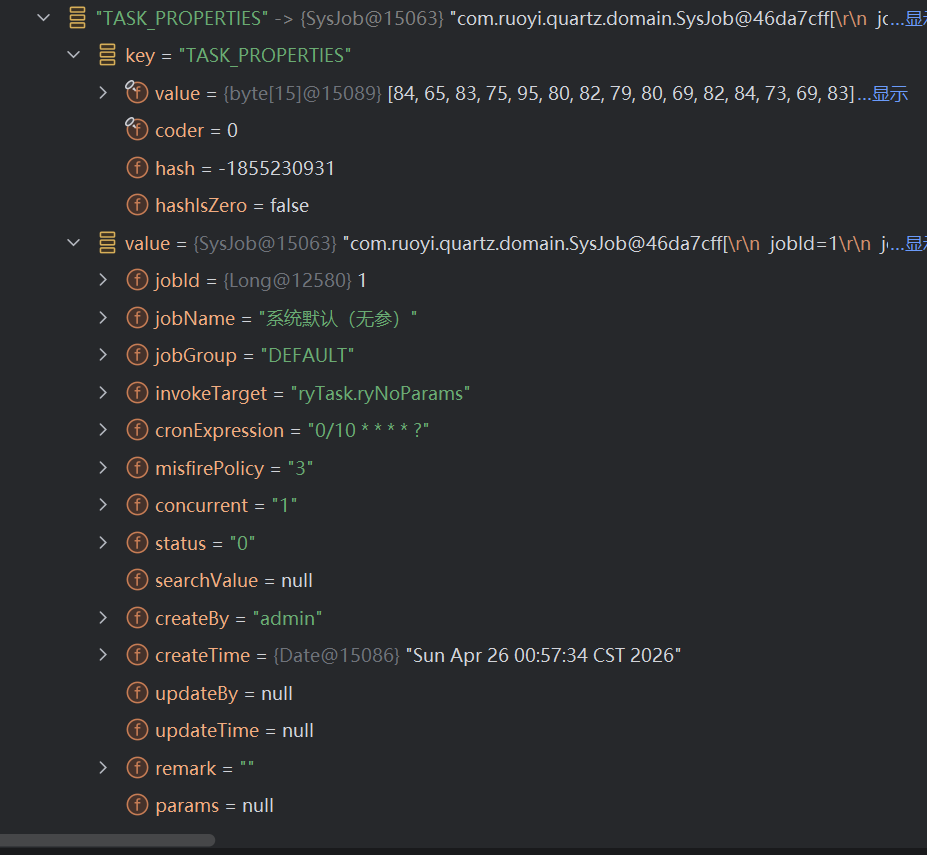Expand the createTime field chevron
The height and width of the screenshot is (855, 927).
(x=103, y=655)
